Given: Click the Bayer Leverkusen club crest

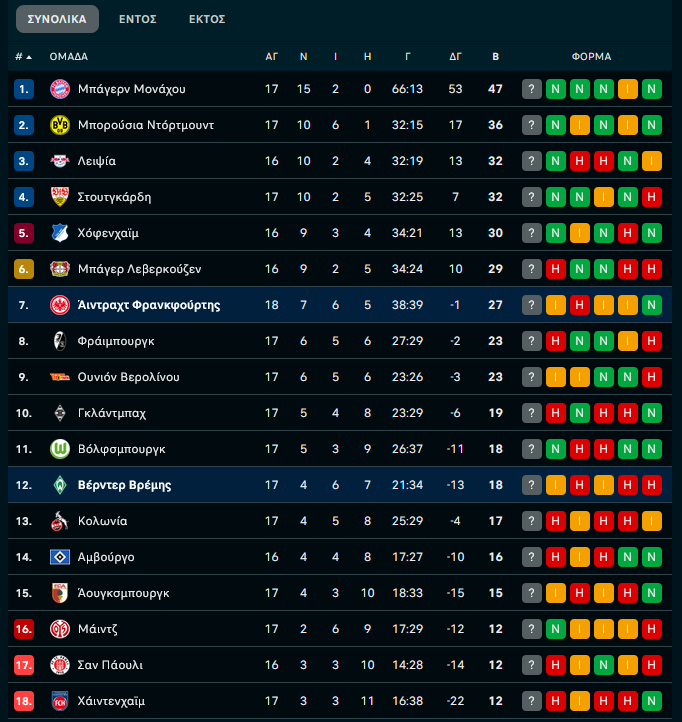Looking at the screenshot, I should (x=59, y=269).
